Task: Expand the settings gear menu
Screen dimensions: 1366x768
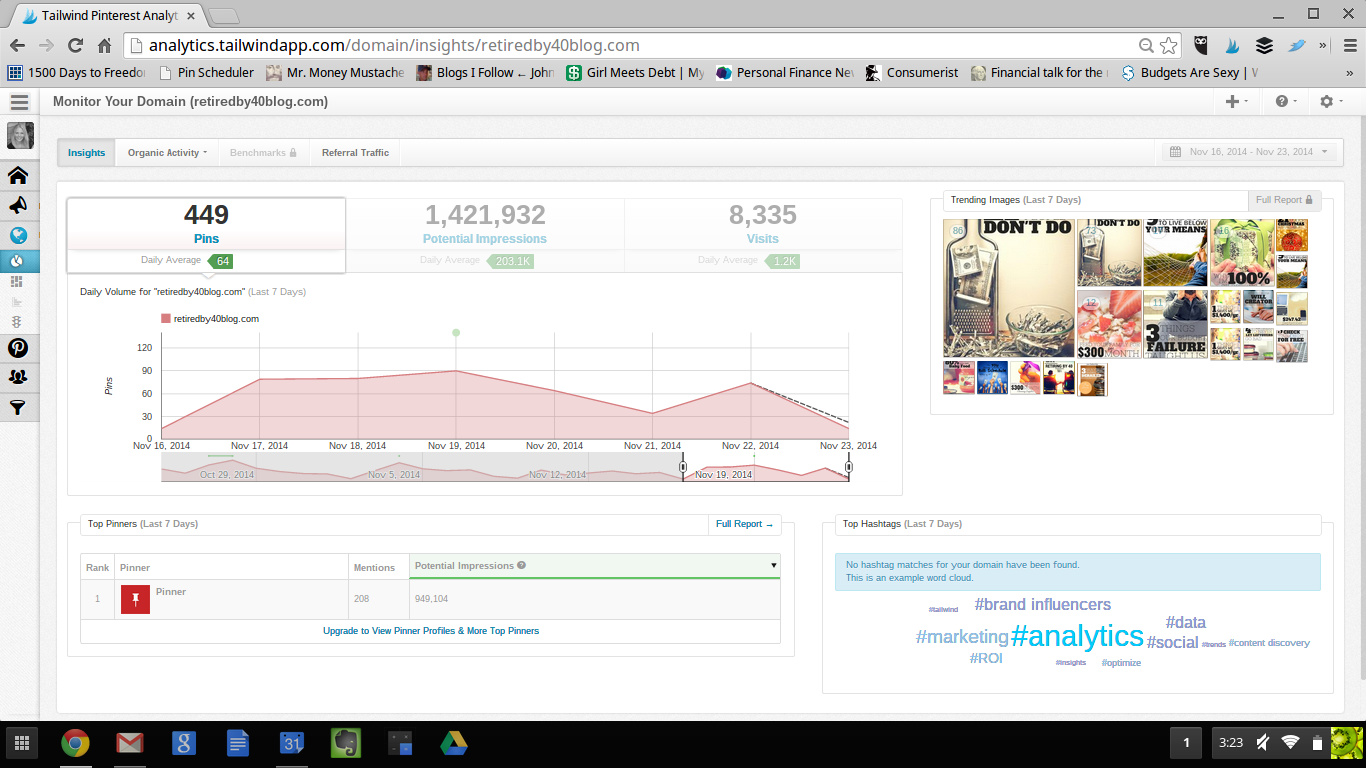Action: click(x=1332, y=101)
